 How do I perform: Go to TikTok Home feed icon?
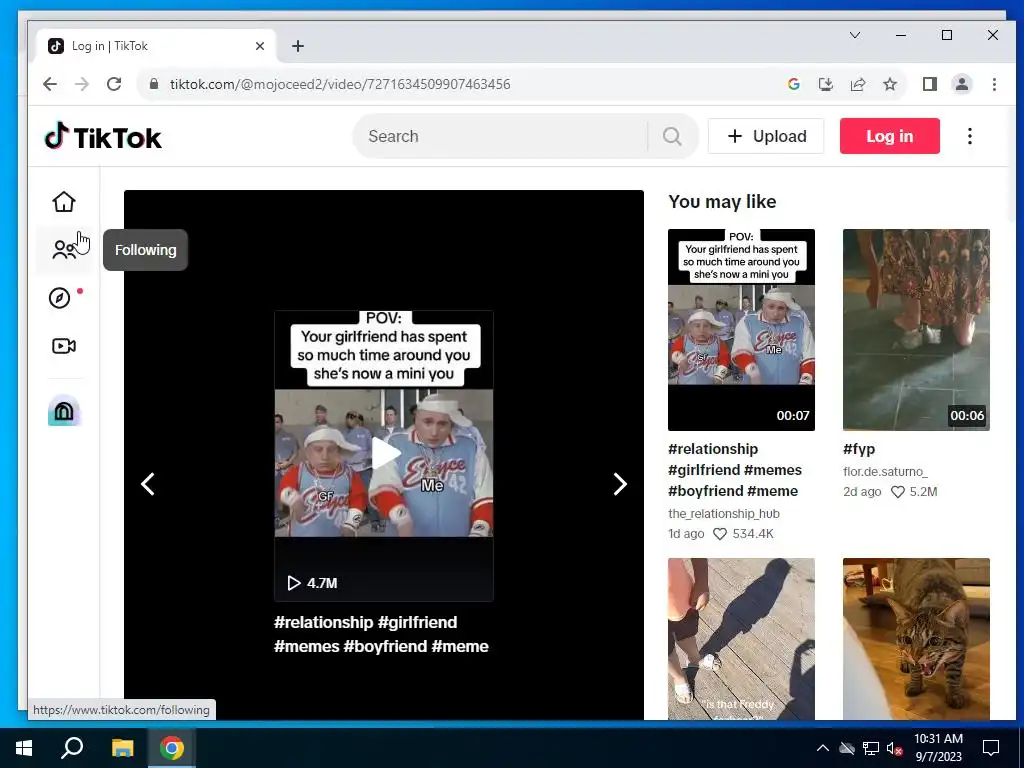[x=64, y=202]
